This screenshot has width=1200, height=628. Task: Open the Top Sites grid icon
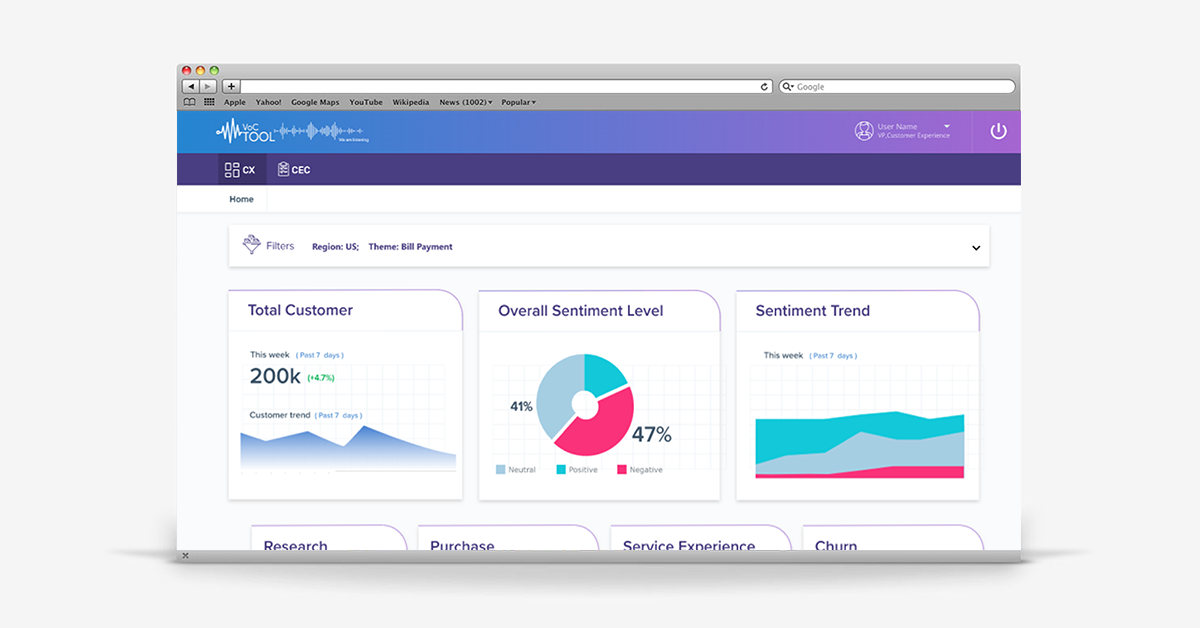click(x=209, y=102)
